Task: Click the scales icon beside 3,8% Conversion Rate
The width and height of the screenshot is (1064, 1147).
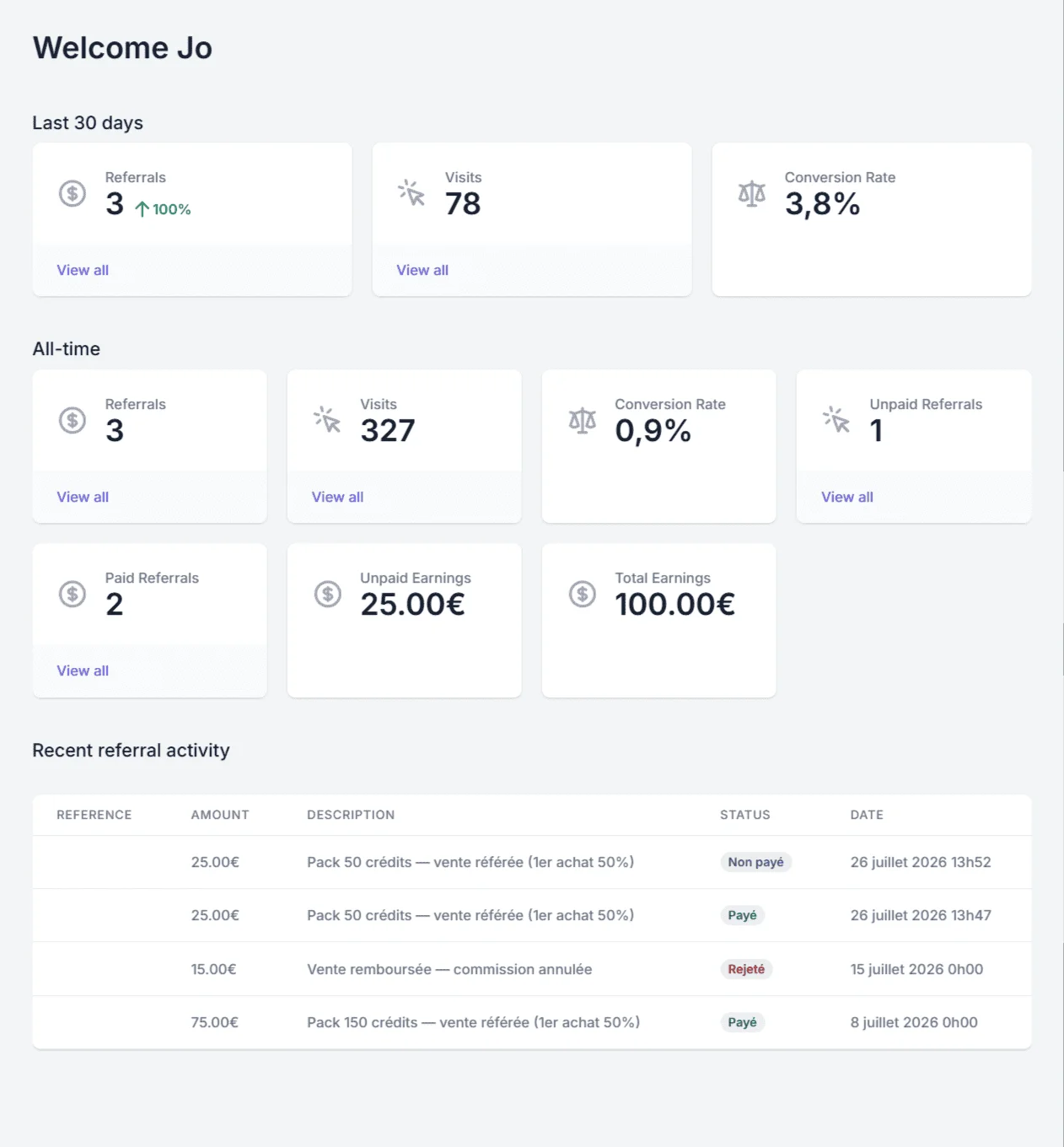Action: pyautogui.click(x=751, y=193)
